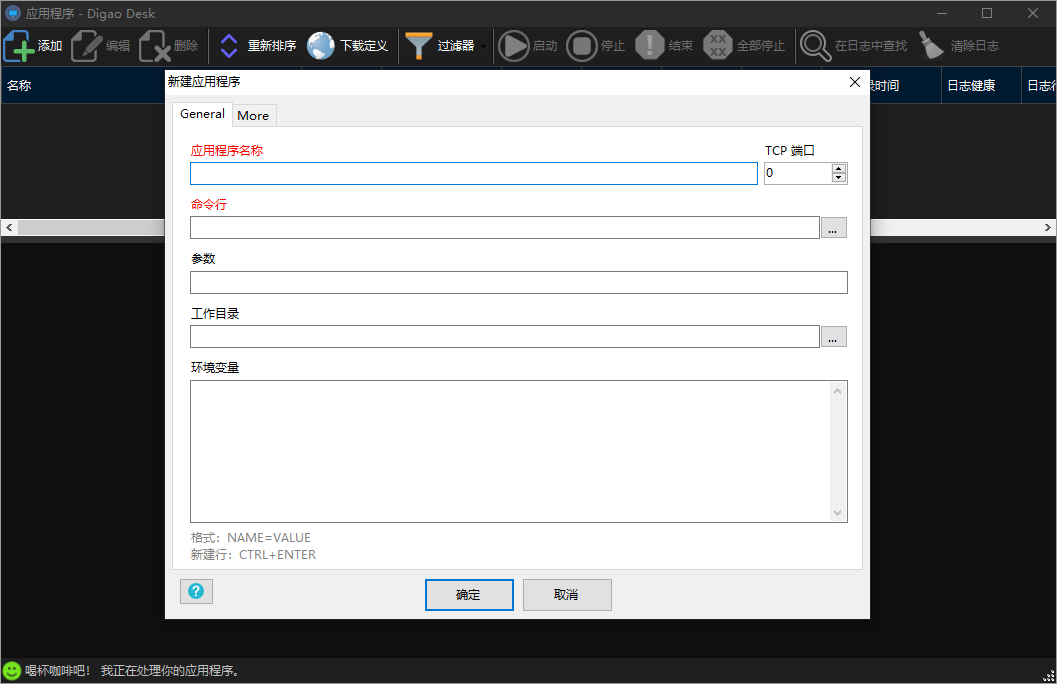Increase the TCP port with the up arrow
The width and height of the screenshot is (1057, 684).
[839, 168]
